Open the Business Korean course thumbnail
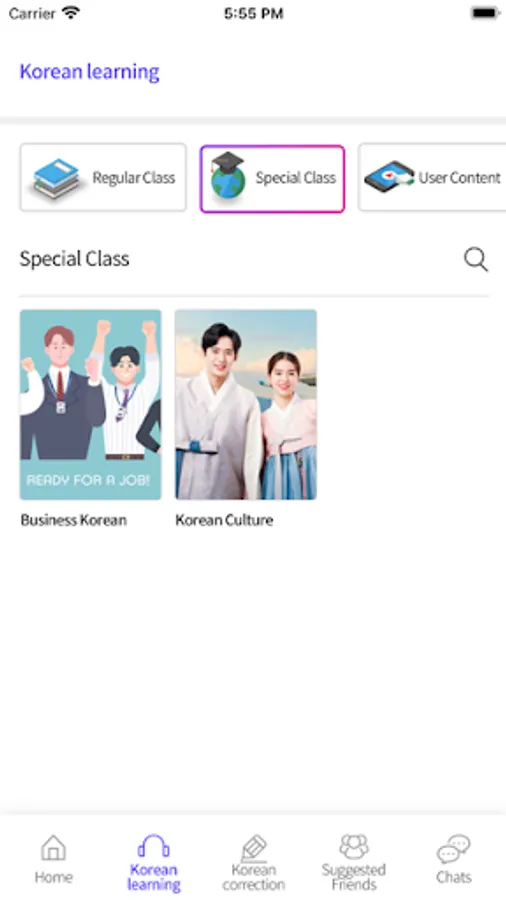Screen dimensions: 506x900 click(x=91, y=405)
